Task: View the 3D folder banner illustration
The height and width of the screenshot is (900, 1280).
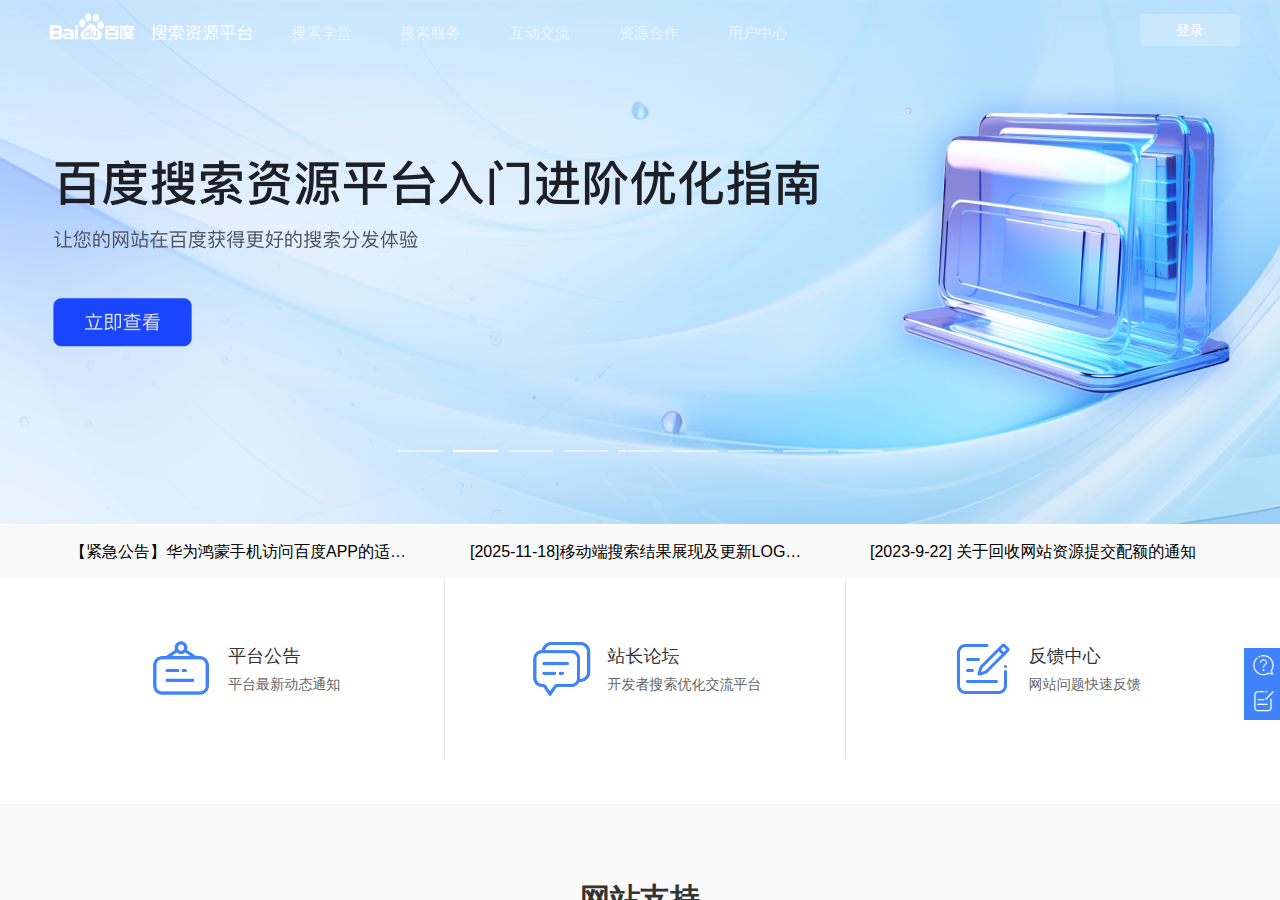Action: click(x=1066, y=250)
